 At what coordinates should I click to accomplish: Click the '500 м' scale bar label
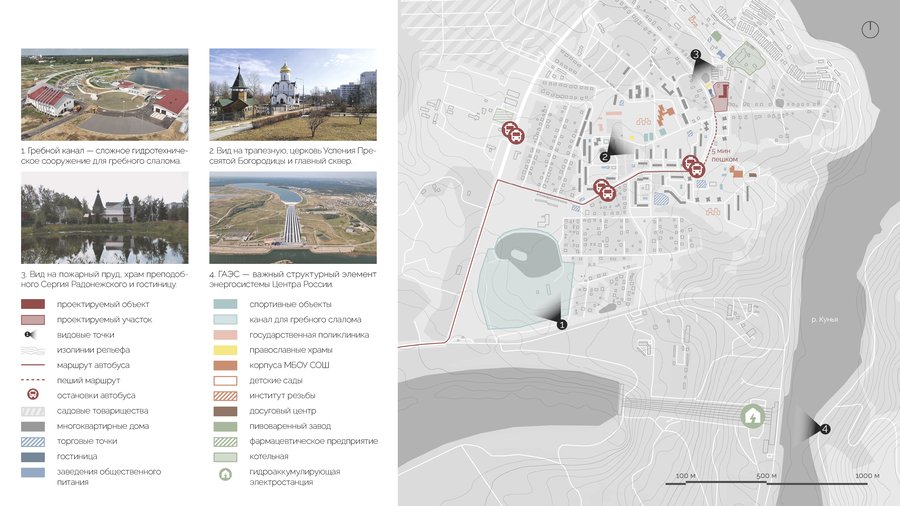pos(766,476)
